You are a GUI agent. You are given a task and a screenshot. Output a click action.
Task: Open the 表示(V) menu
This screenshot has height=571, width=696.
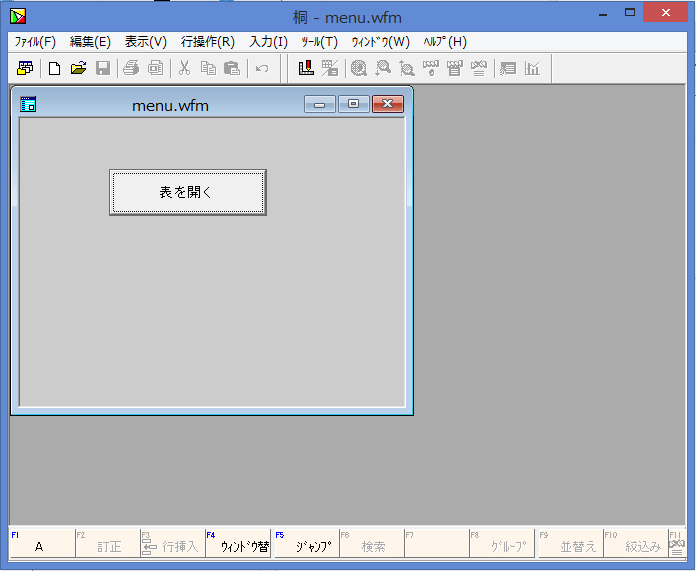(x=145, y=42)
